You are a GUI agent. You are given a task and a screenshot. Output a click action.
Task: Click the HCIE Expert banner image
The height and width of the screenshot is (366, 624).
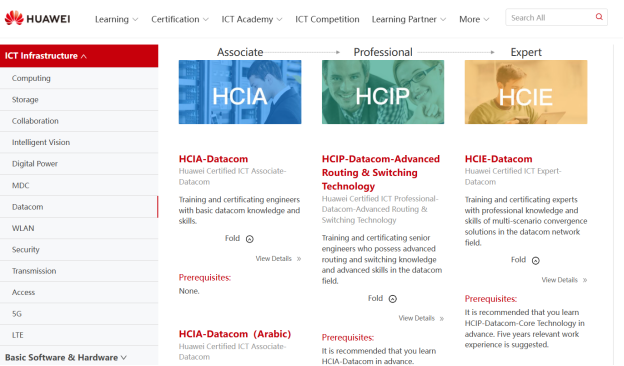(526, 92)
